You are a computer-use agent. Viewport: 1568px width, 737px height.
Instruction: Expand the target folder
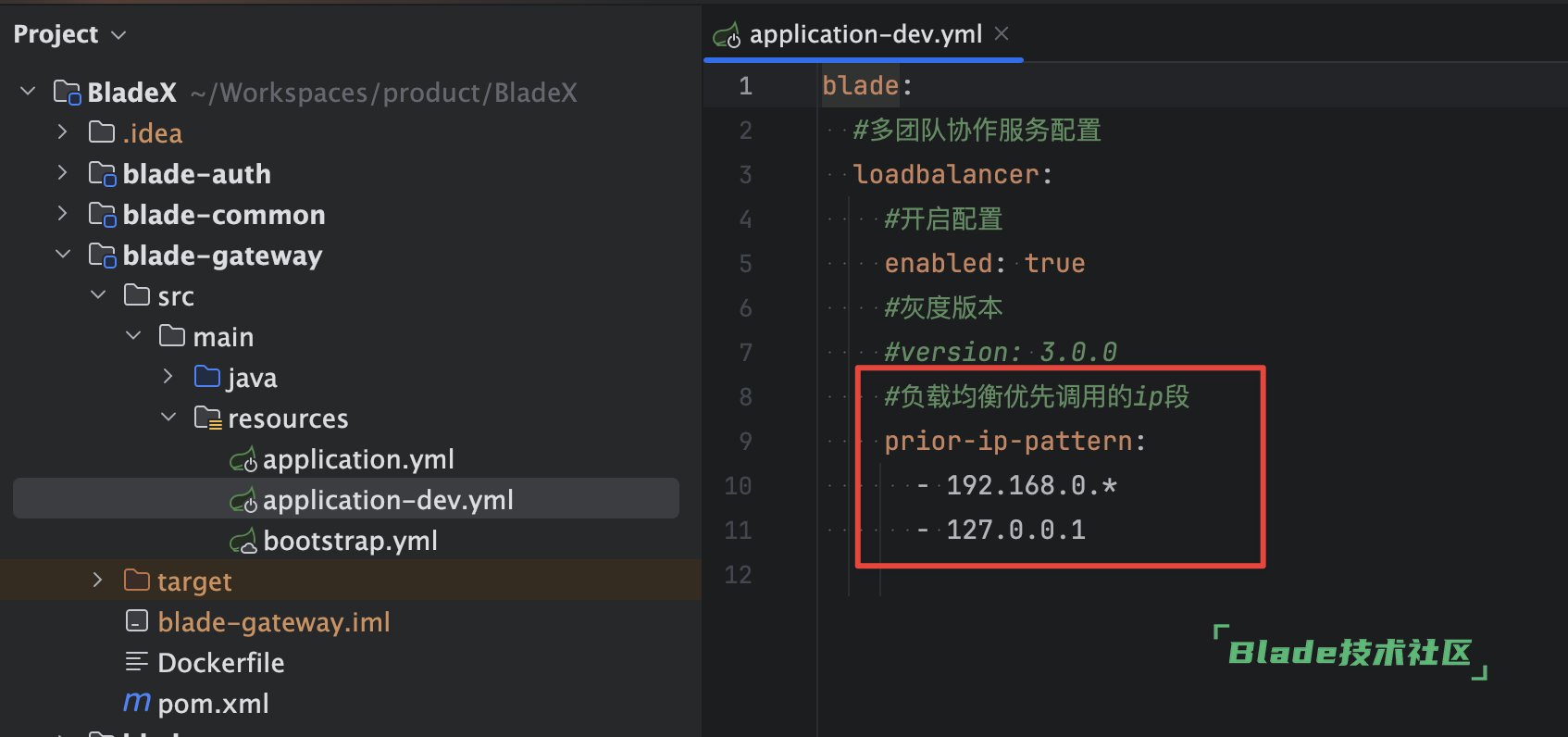(x=98, y=581)
